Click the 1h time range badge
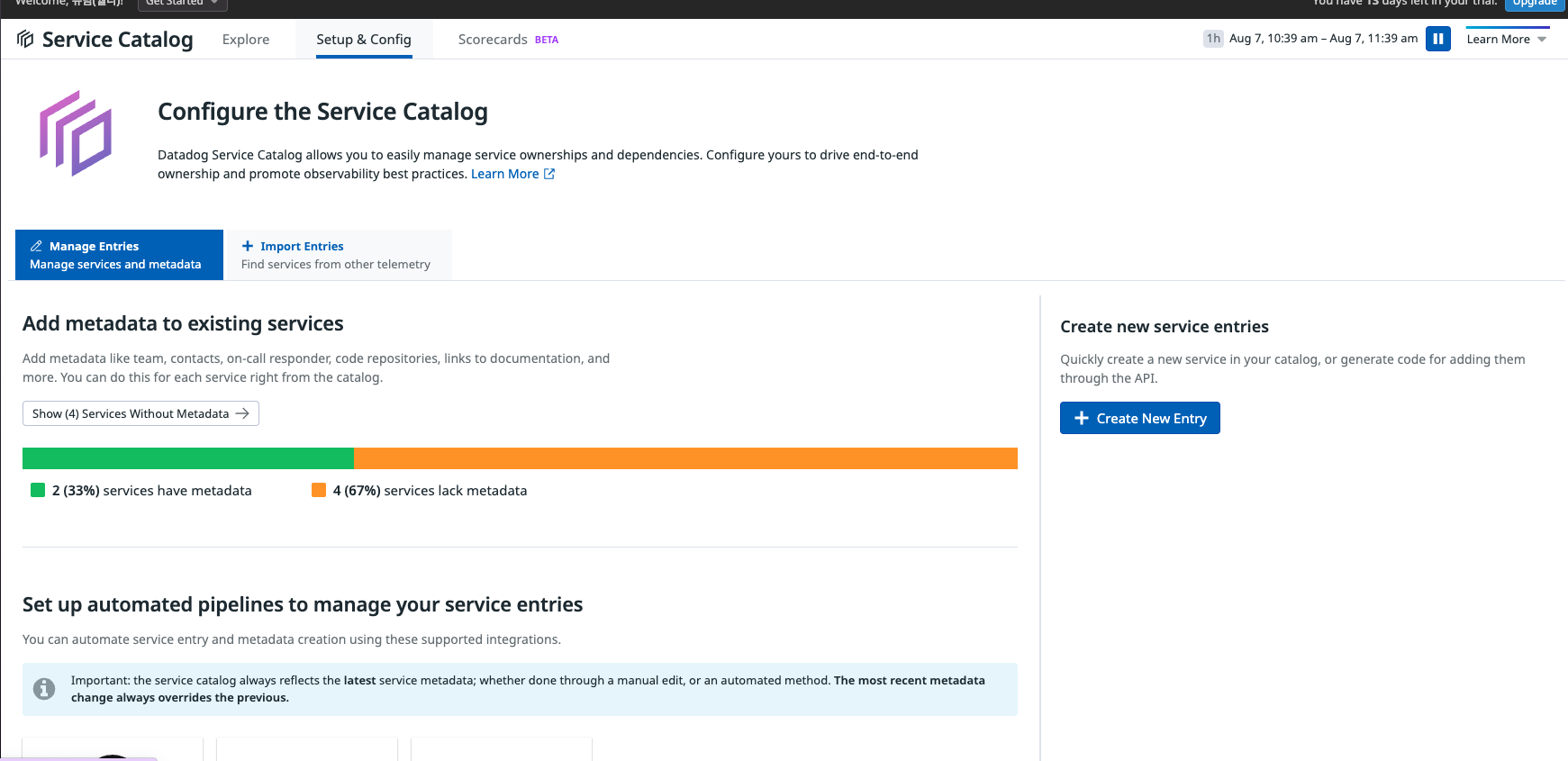This screenshot has width=1568, height=761. click(x=1213, y=39)
